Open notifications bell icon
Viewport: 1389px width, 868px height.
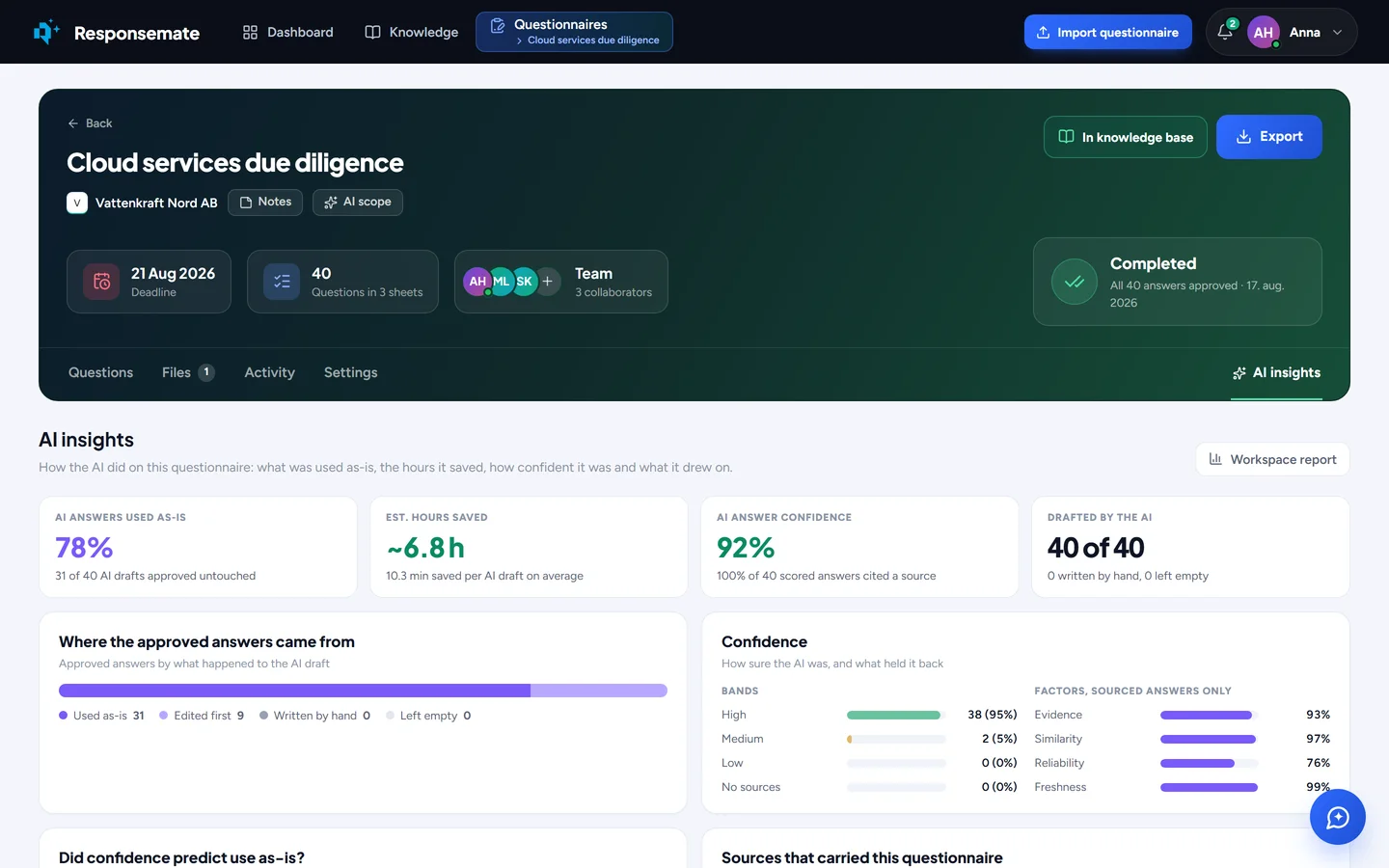[1225, 32]
